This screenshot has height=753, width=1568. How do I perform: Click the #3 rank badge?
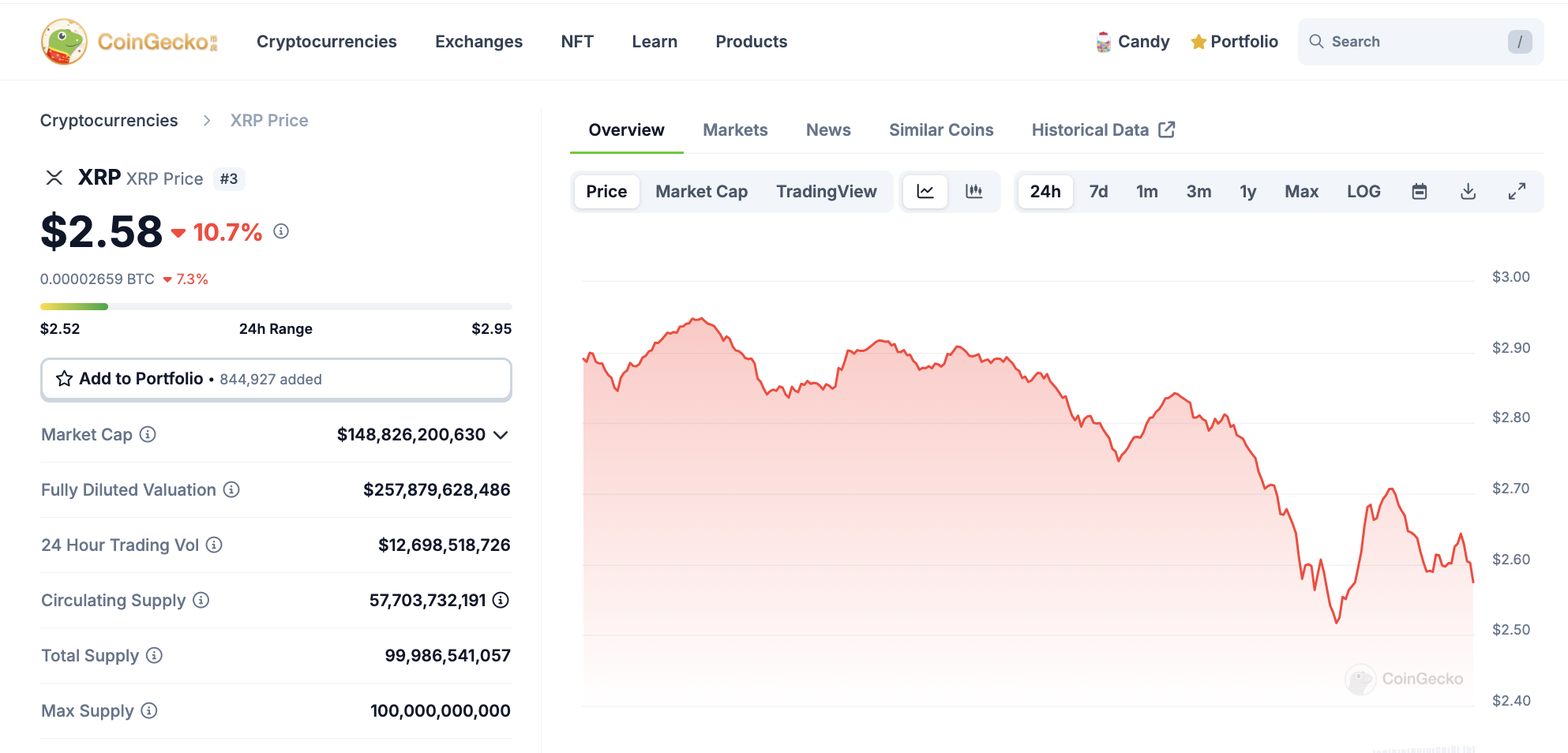[229, 179]
